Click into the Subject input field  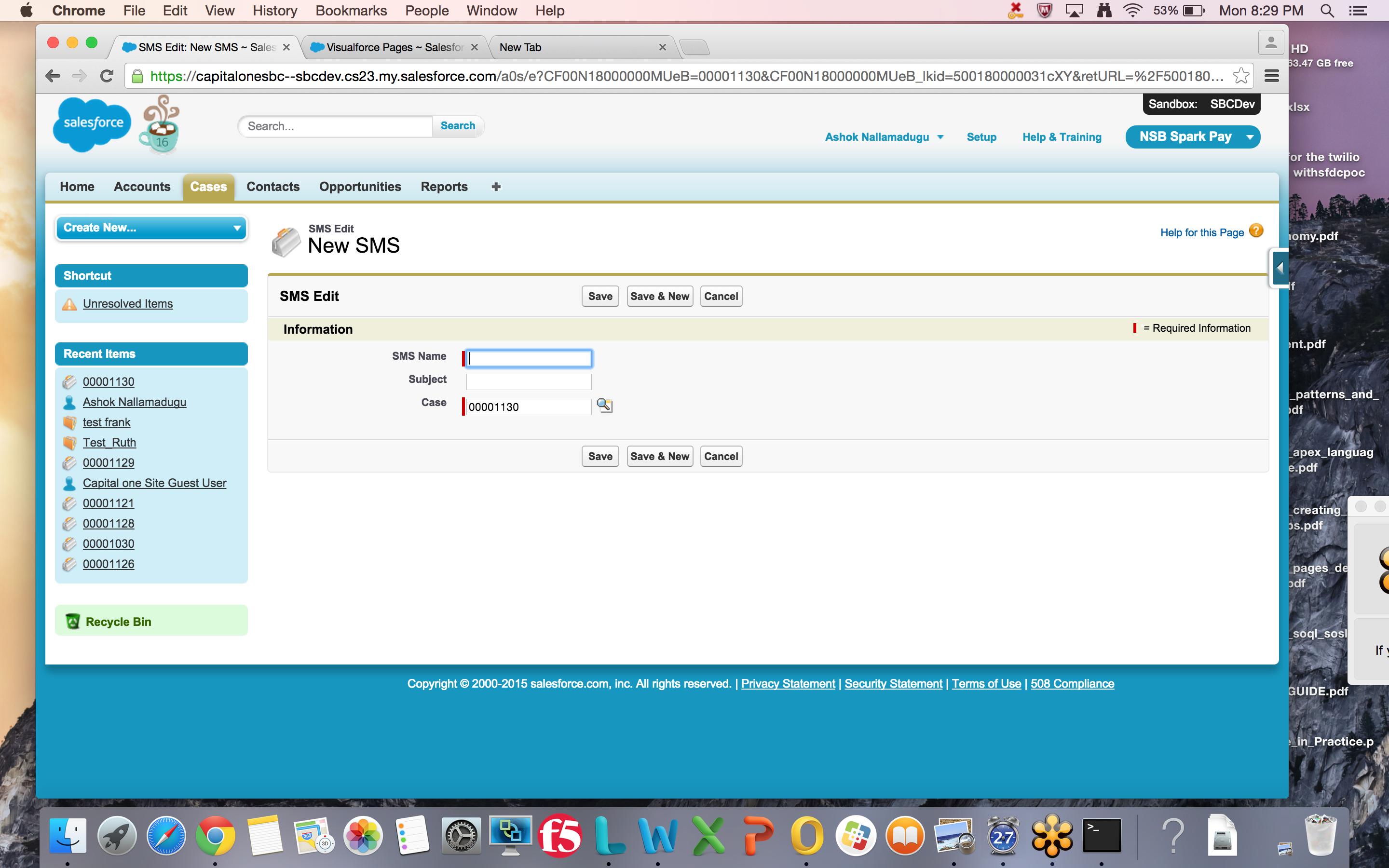click(528, 382)
